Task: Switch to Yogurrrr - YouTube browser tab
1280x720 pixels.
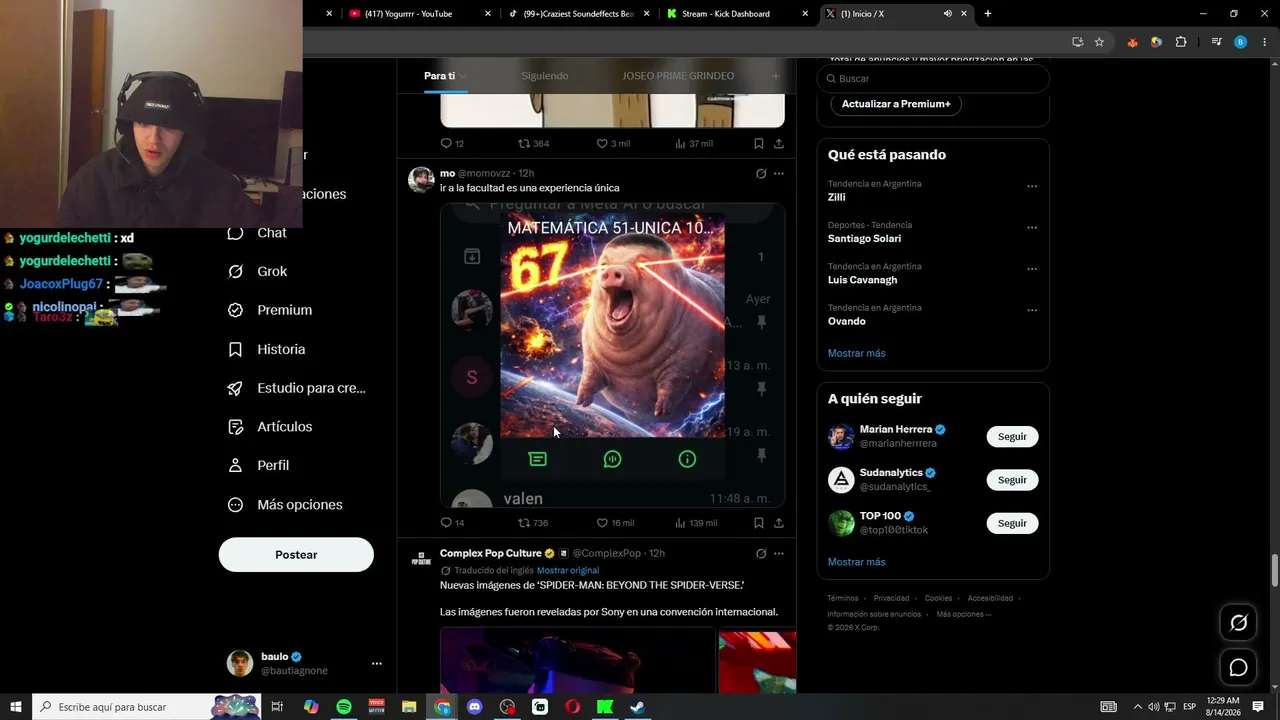Action: pyautogui.click(x=419, y=14)
